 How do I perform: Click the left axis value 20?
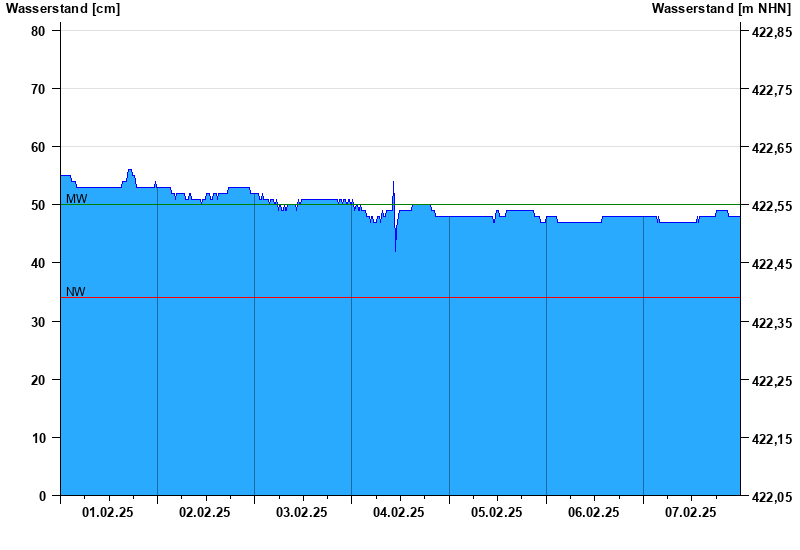(38, 380)
